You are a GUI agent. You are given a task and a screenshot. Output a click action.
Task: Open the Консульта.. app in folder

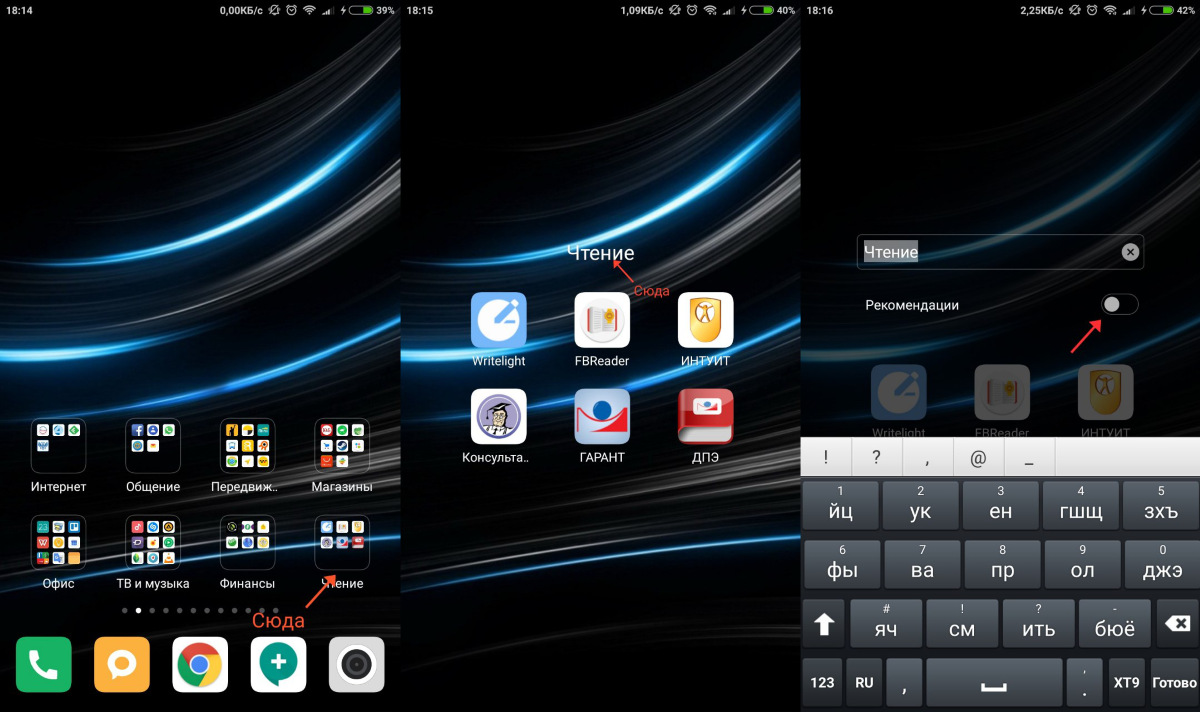(x=499, y=416)
